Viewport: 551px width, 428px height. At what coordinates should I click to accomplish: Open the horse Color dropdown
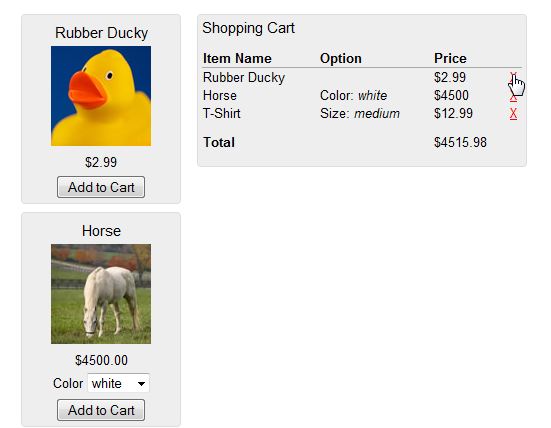coord(118,383)
